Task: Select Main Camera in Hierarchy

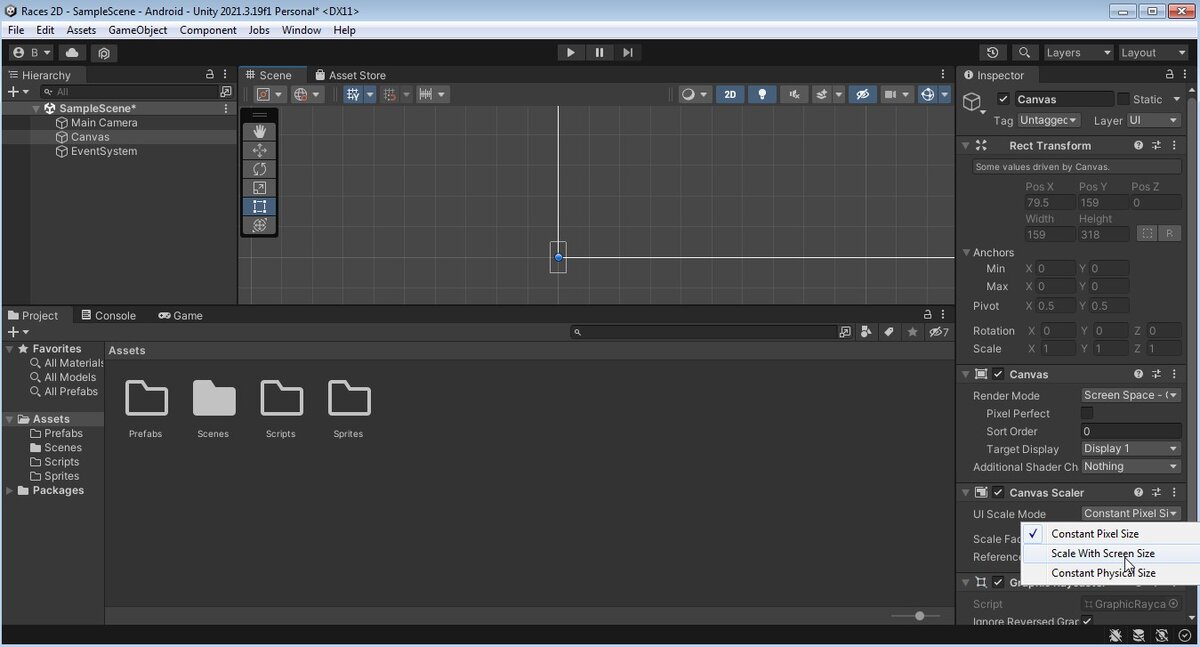Action: coord(104,123)
